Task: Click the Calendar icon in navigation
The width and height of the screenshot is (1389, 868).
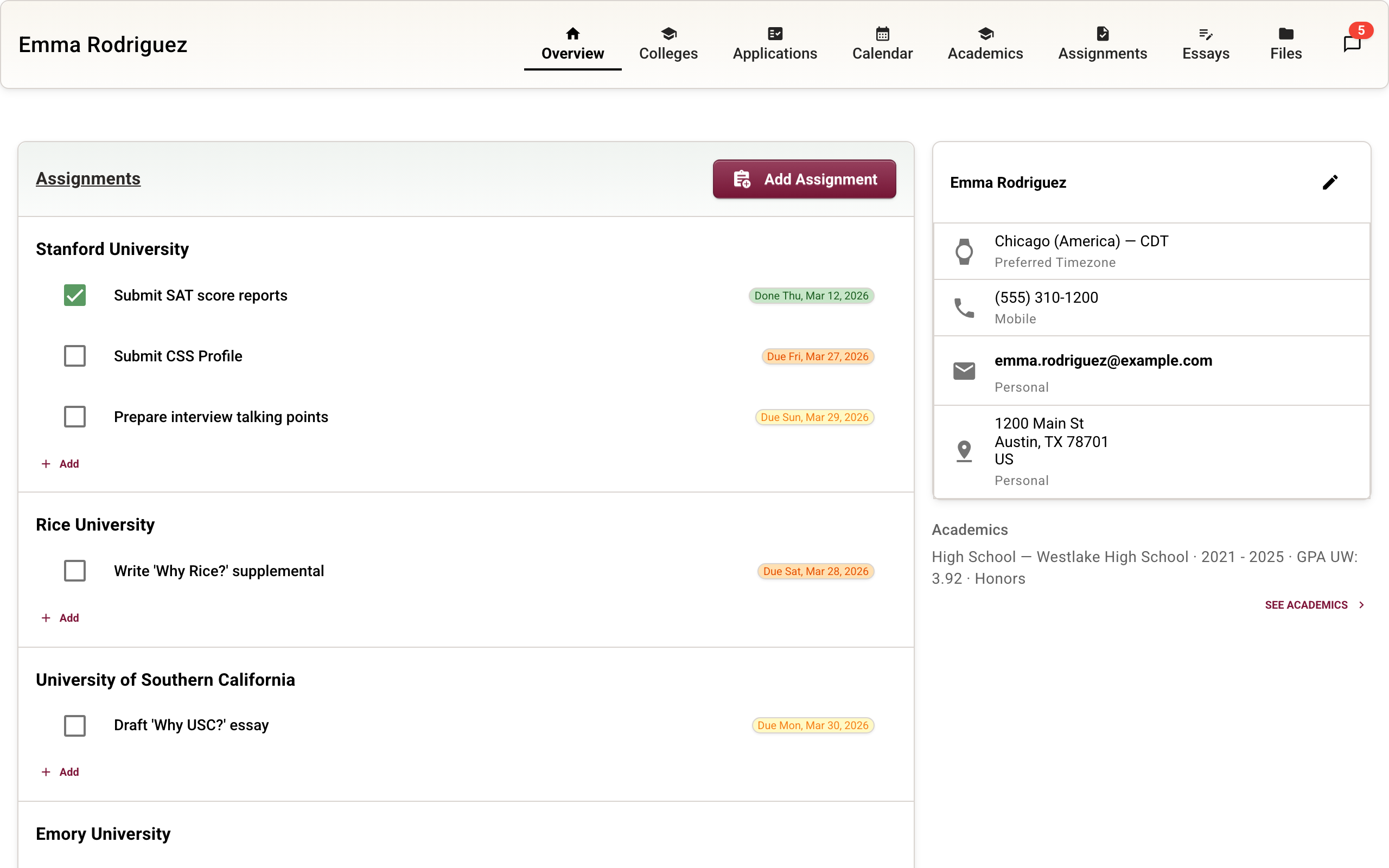Action: coord(882,33)
